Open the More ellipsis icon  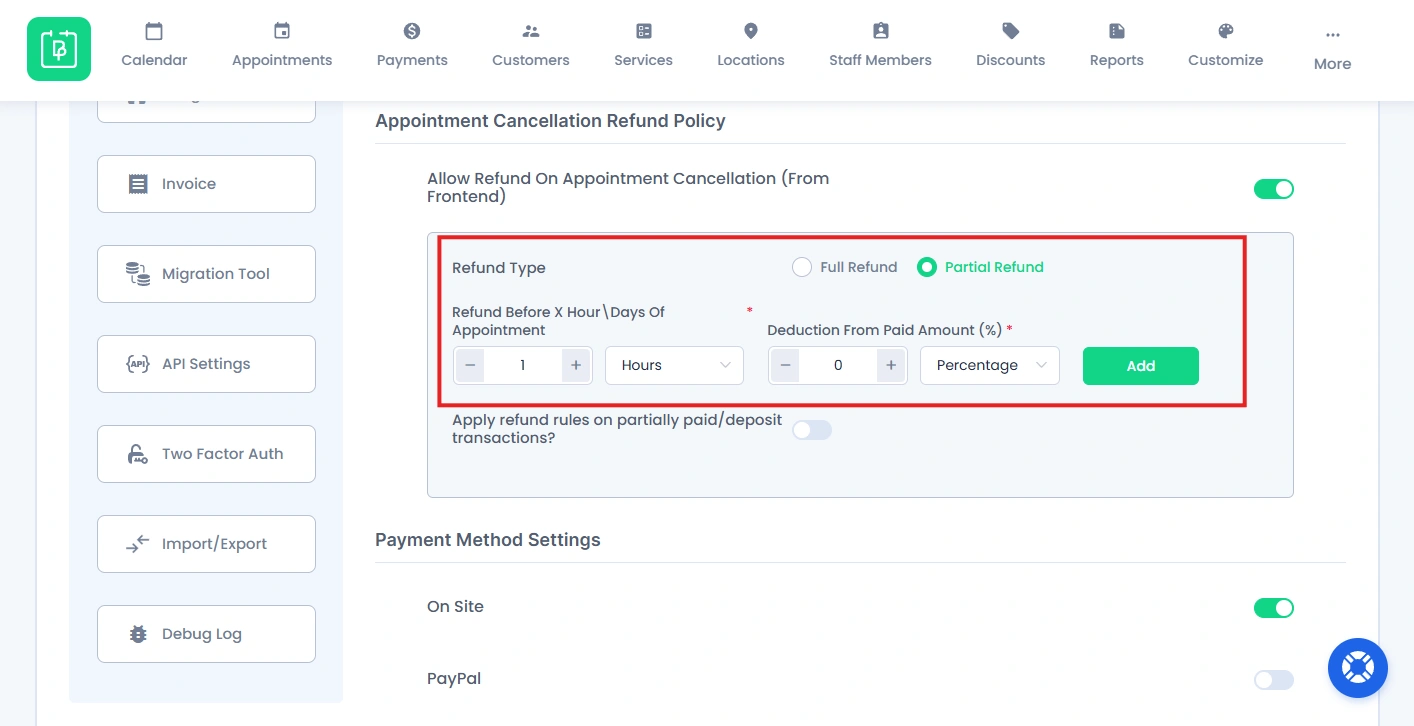[x=1332, y=35]
